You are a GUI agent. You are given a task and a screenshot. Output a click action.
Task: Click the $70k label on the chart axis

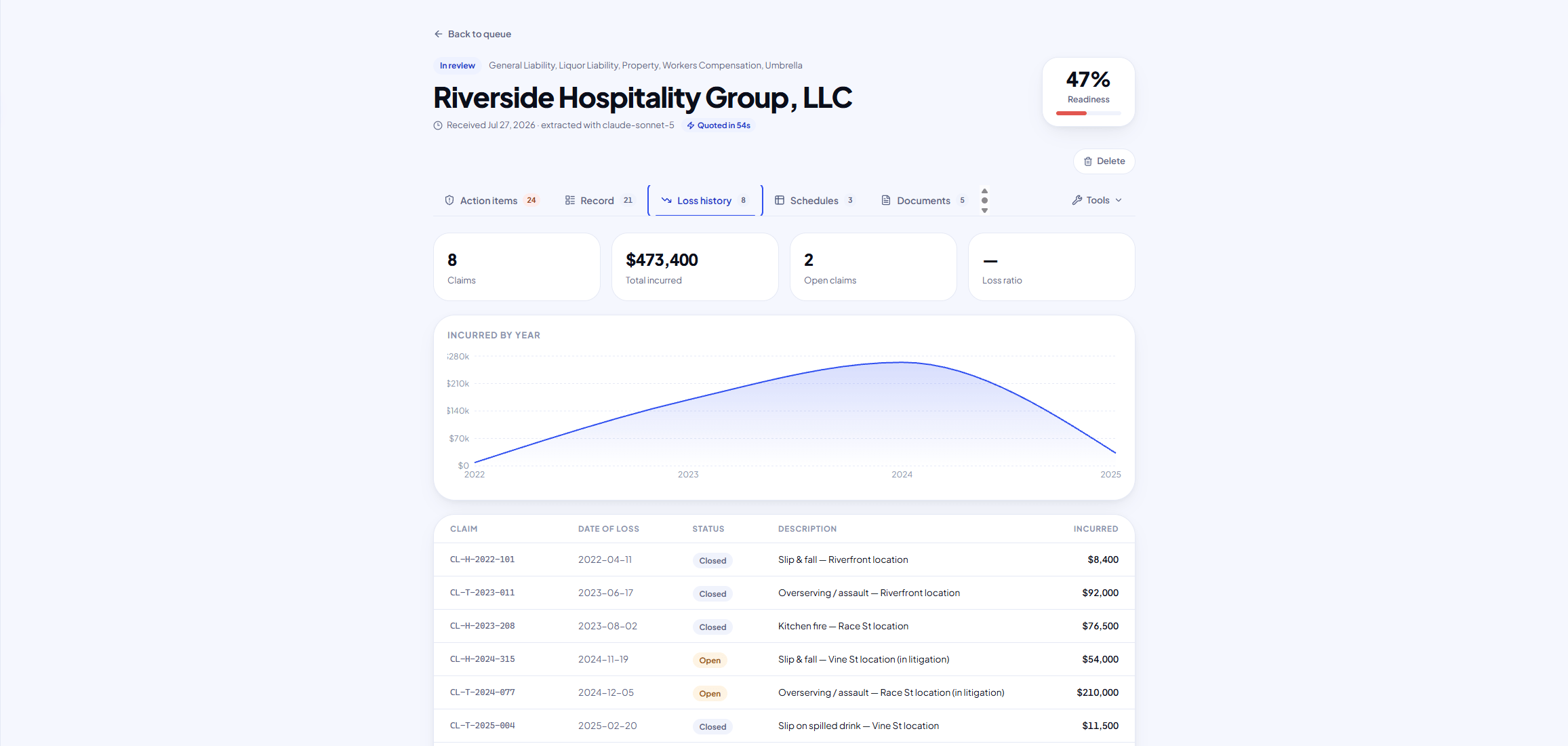tap(459, 439)
